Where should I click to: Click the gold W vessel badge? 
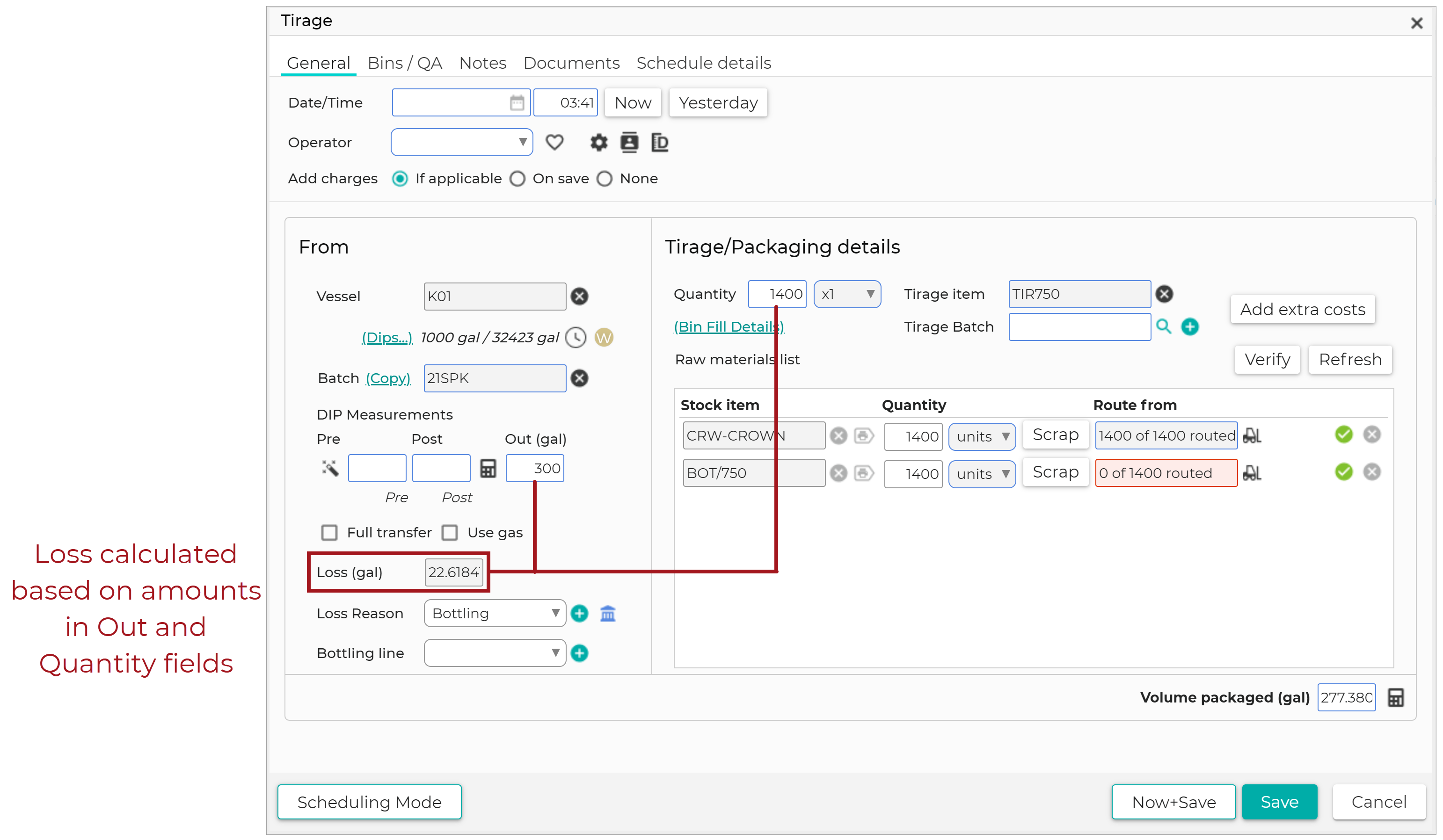[x=604, y=338]
